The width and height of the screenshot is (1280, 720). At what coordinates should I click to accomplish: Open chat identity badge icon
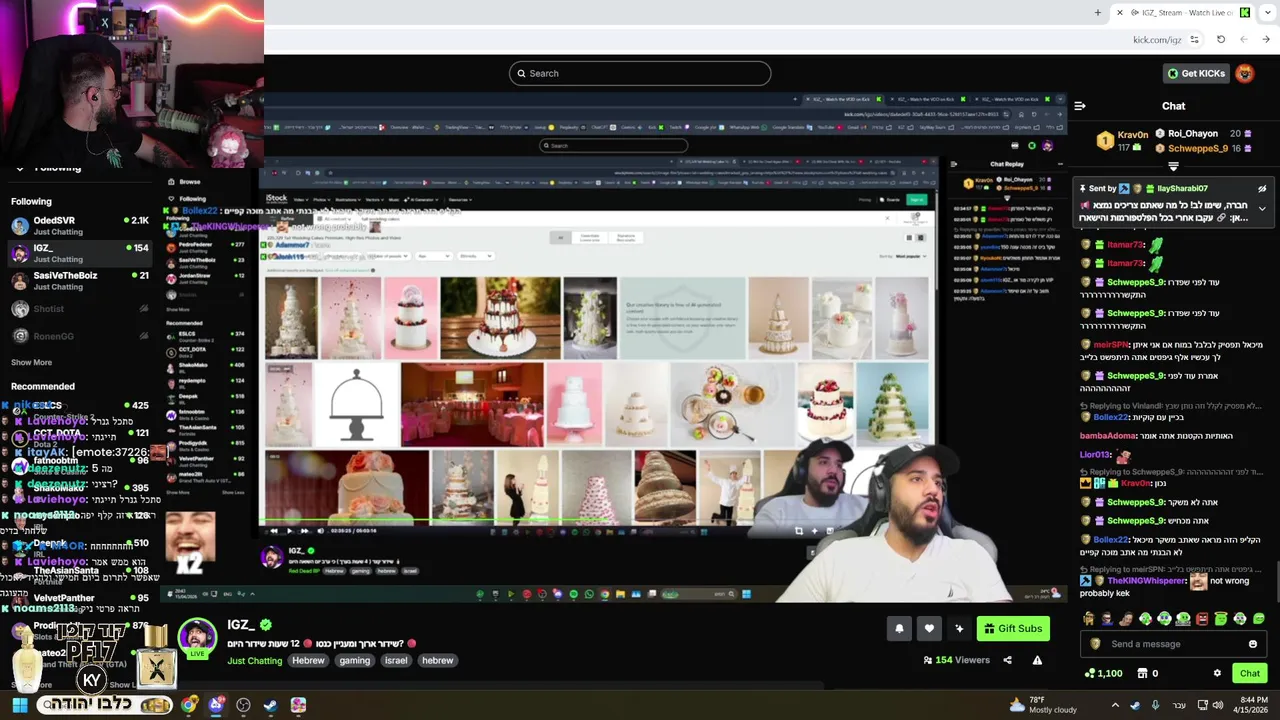click(1095, 644)
